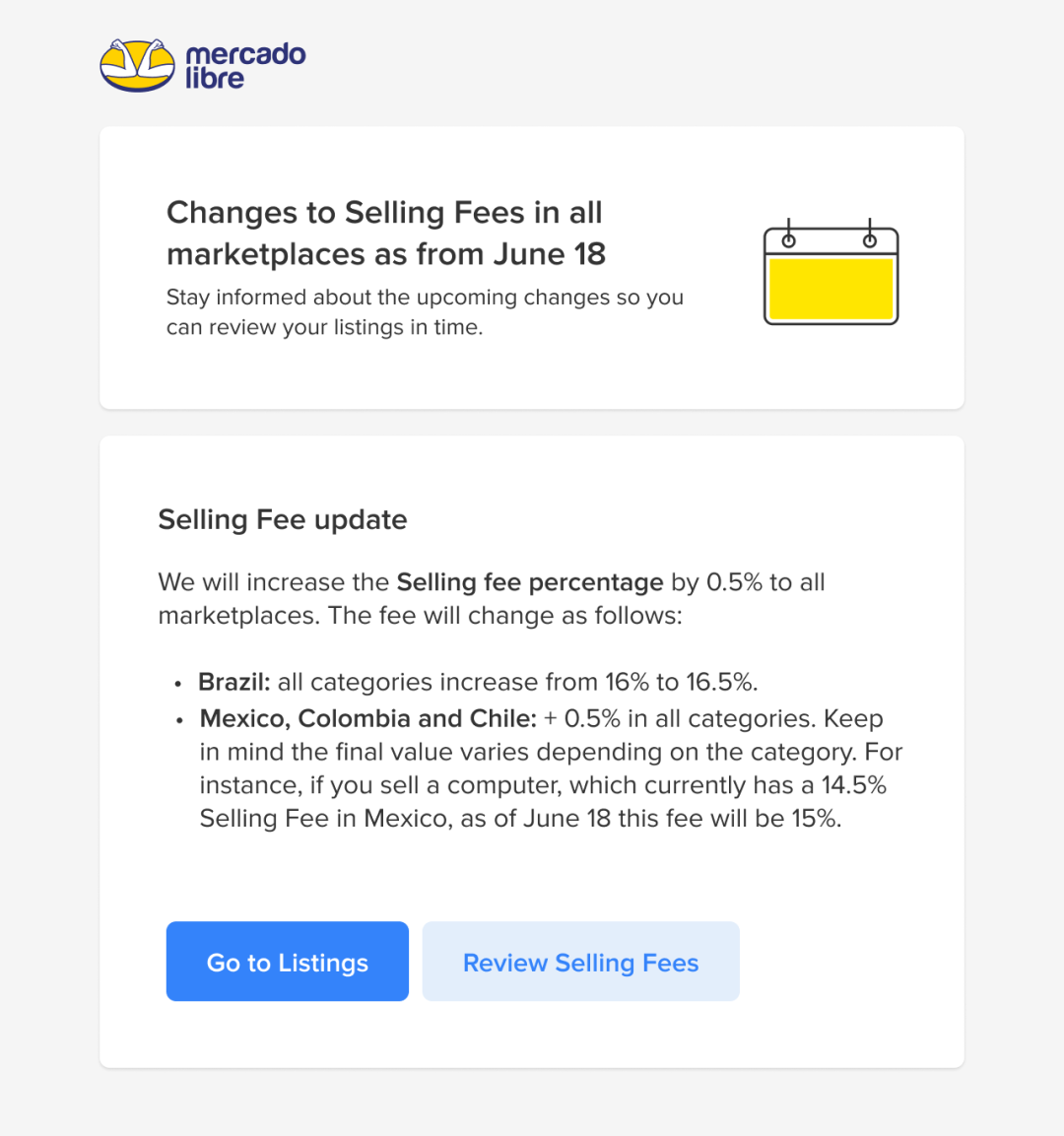This screenshot has height=1136, width=1064.
Task: Click the "16.5%" value in the Brazil line
Action: (x=721, y=682)
